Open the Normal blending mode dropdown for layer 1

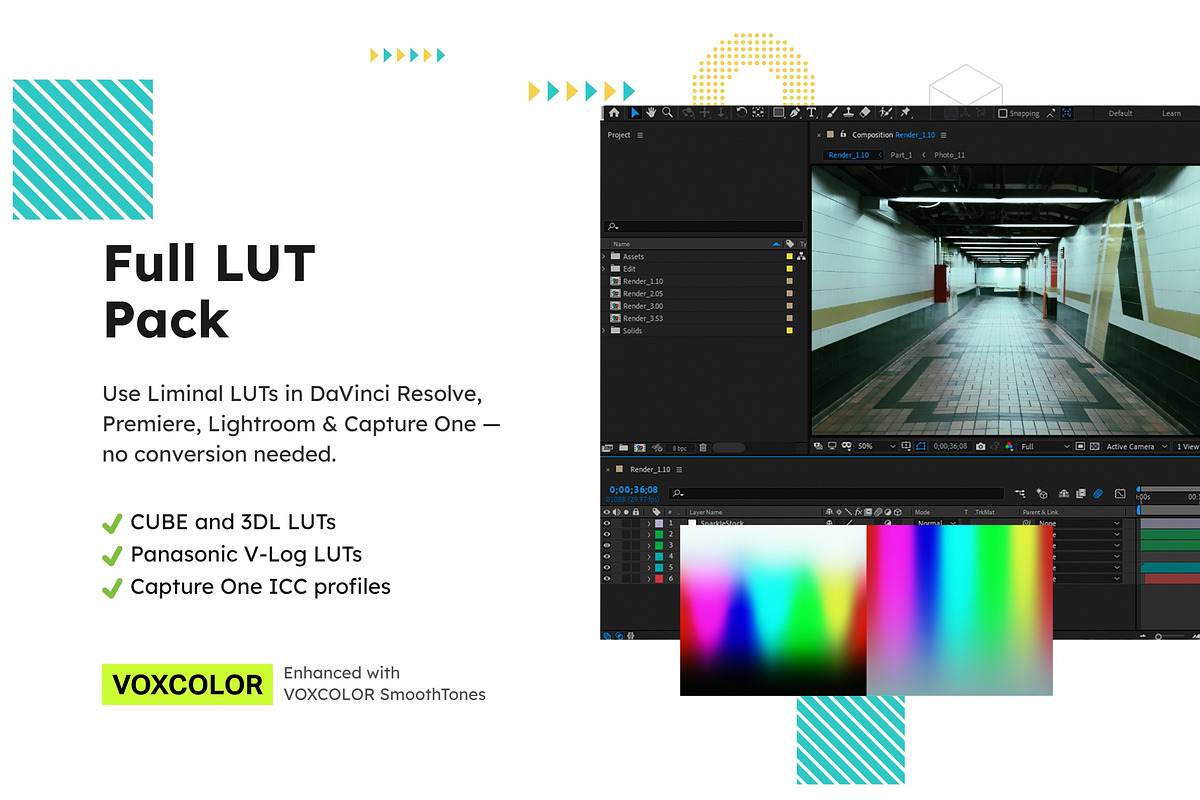click(x=937, y=523)
